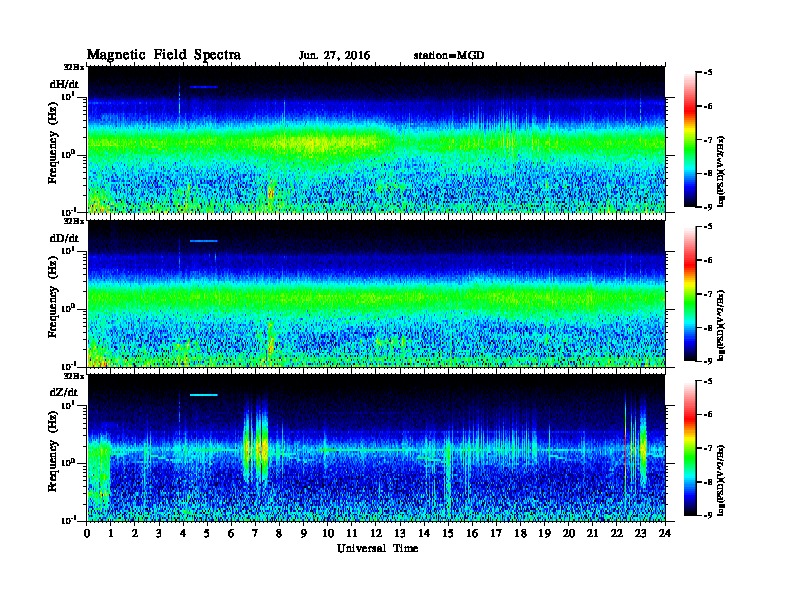Click hour 21 on the Universal Time axis
This screenshot has width=792, height=612.
click(592, 534)
